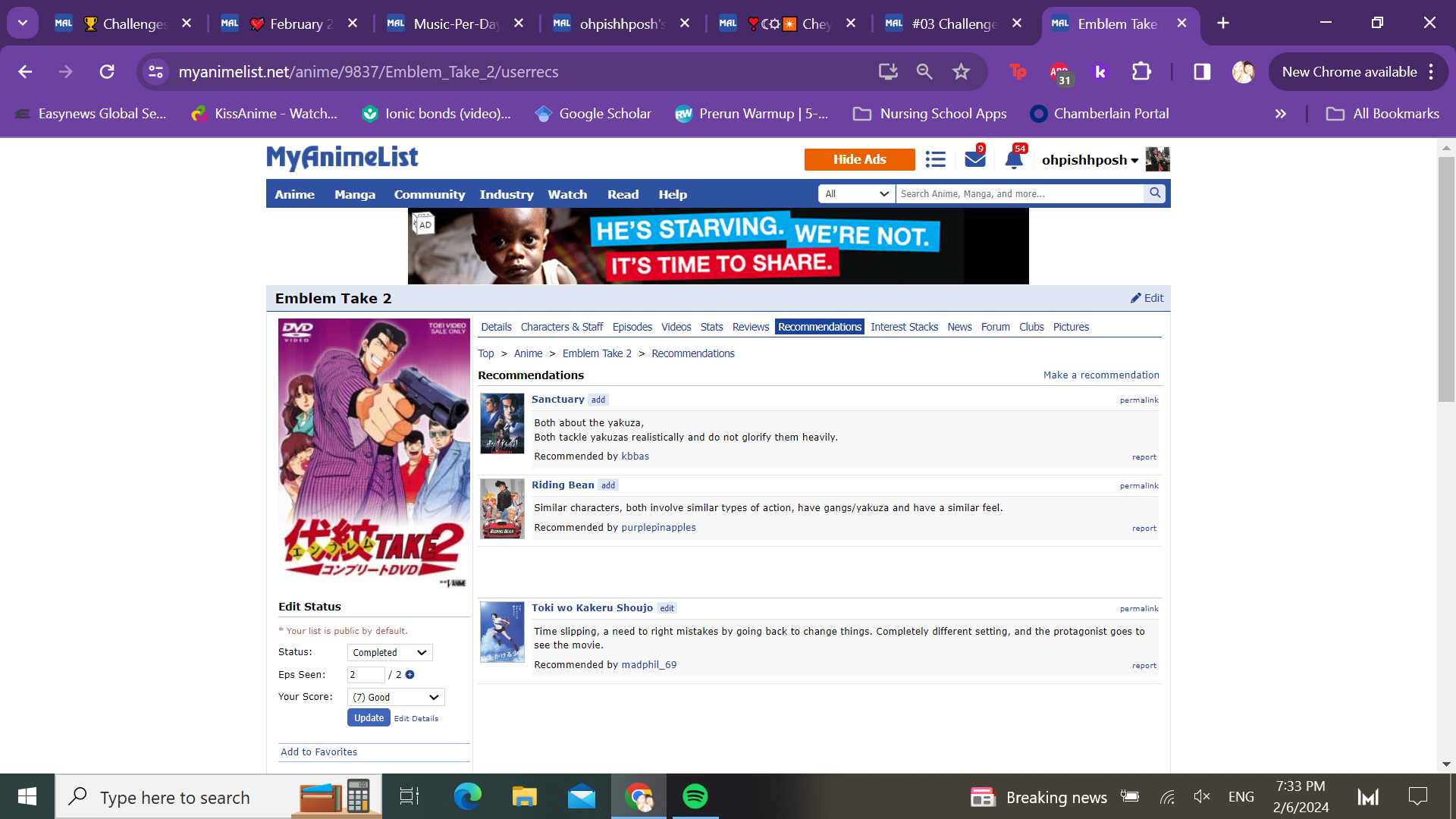The width and height of the screenshot is (1456, 819).
Task: Open the Characters & Staff tab
Action: (561, 327)
